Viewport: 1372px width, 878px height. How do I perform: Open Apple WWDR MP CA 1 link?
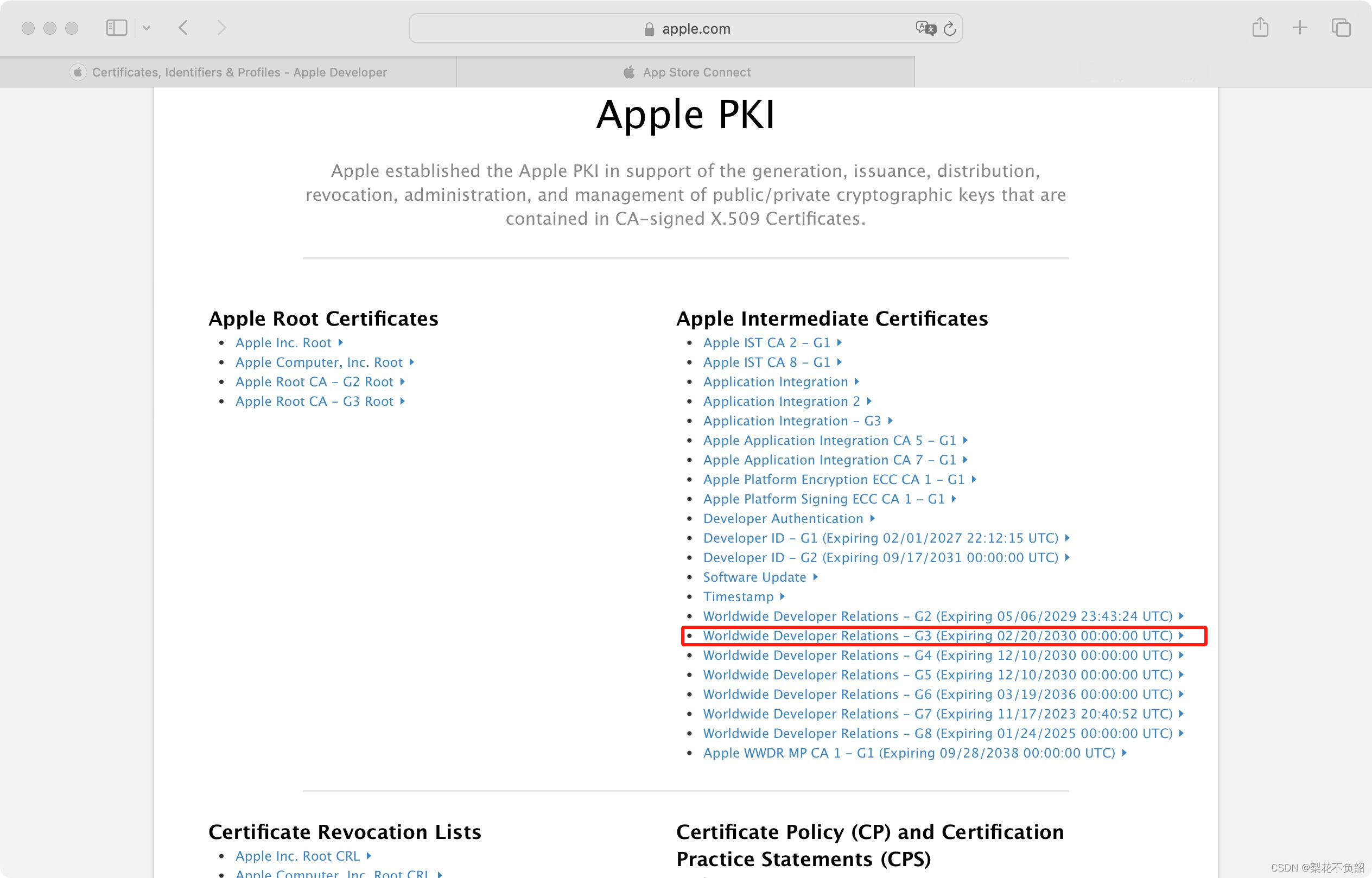[x=909, y=753]
